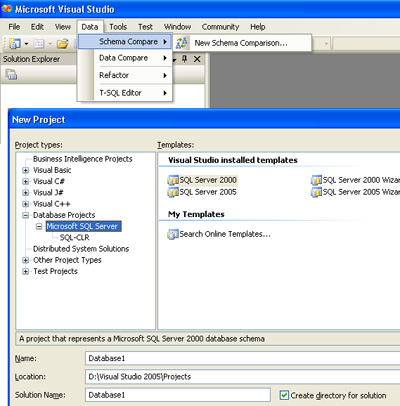Select Distributed System Solutions tree item
This screenshot has height=406, width=400.
pos(81,249)
